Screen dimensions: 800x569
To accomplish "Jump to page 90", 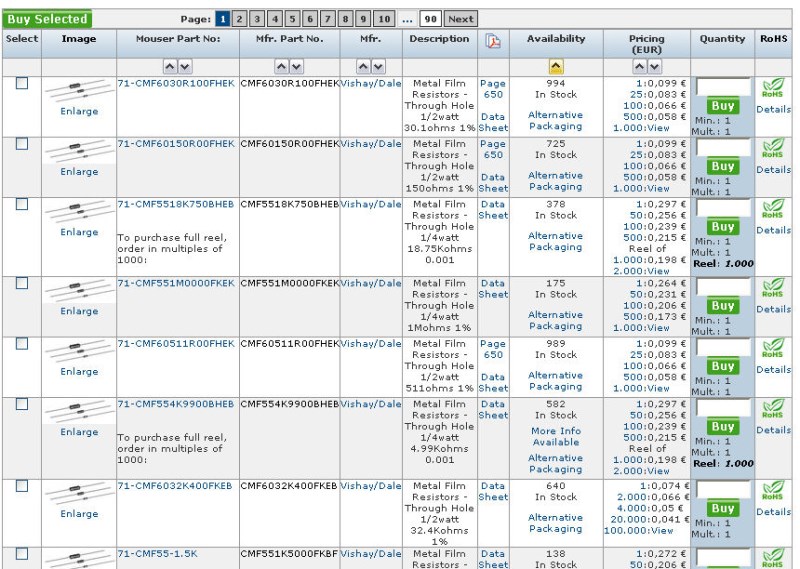I will coord(431,19).
